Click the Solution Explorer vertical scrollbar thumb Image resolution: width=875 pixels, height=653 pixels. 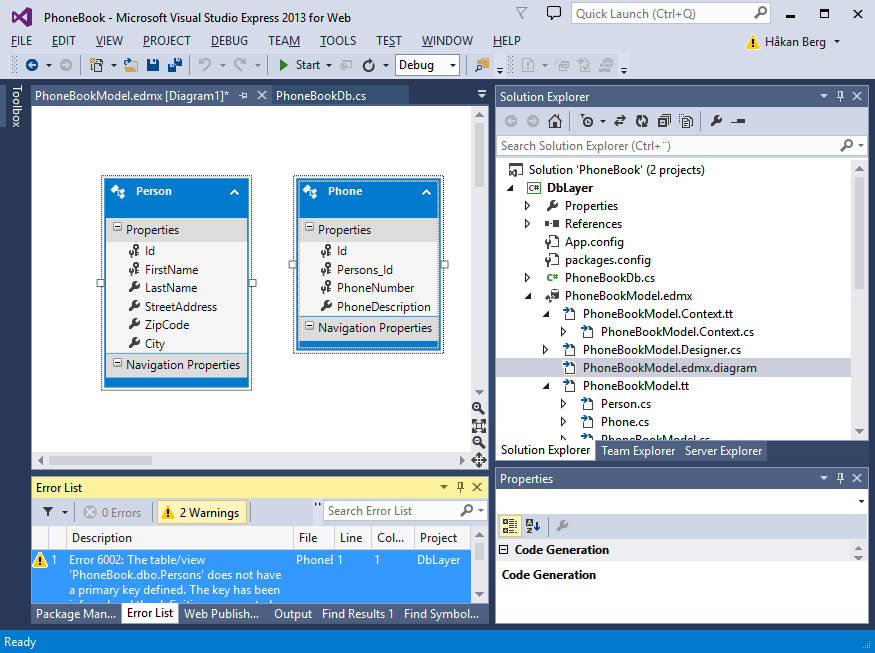859,232
